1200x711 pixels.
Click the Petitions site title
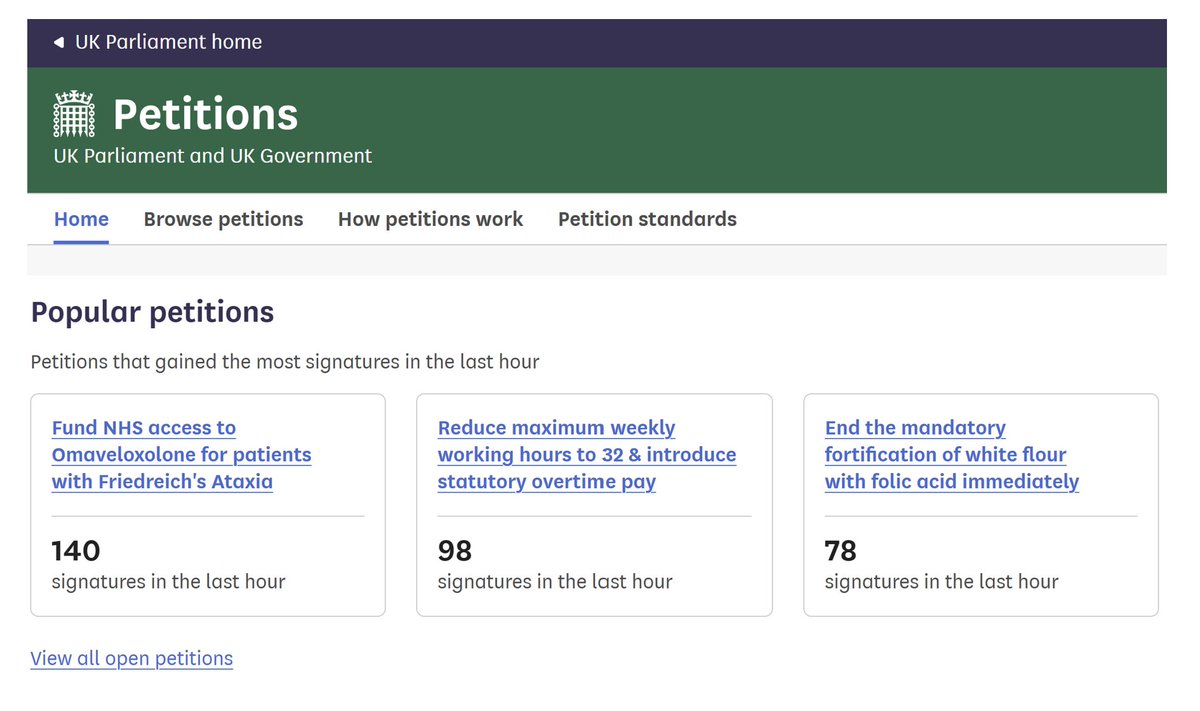click(205, 114)
